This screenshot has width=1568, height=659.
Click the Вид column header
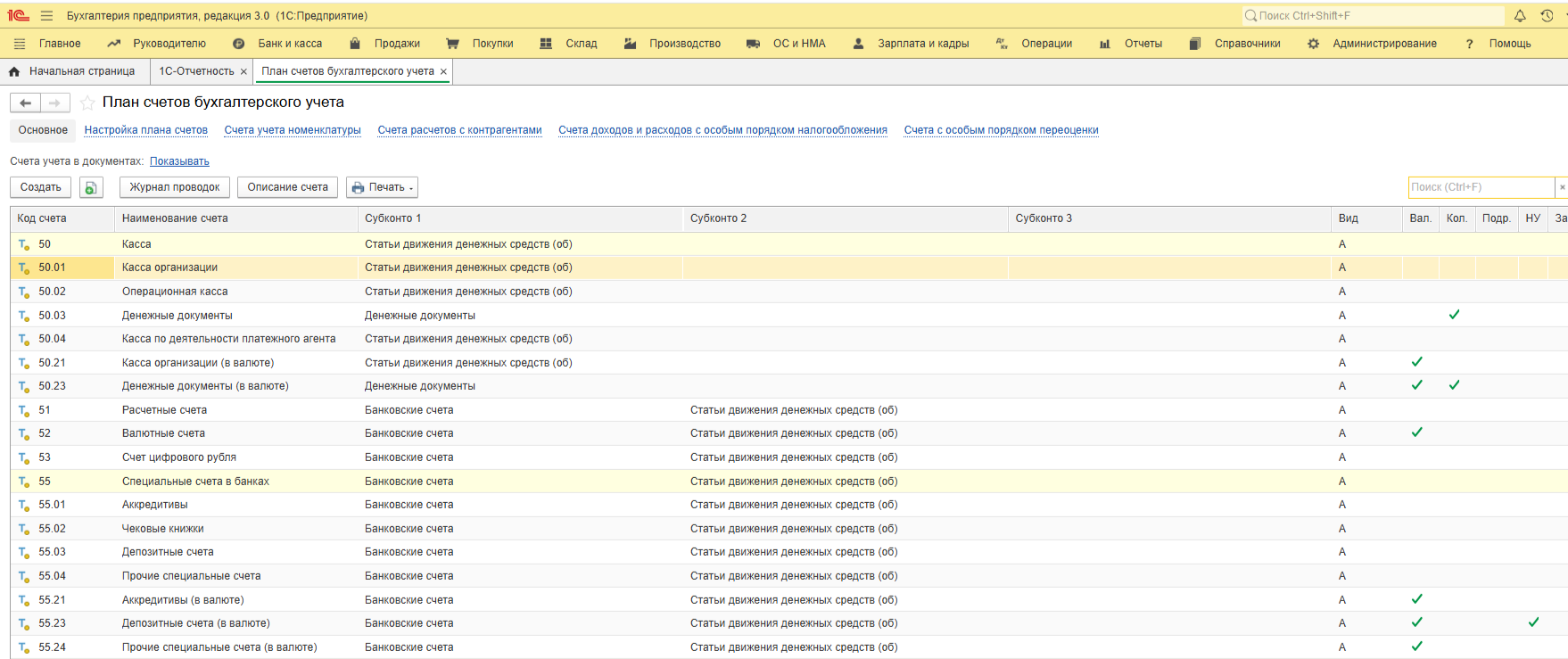tap(1366, 218)
